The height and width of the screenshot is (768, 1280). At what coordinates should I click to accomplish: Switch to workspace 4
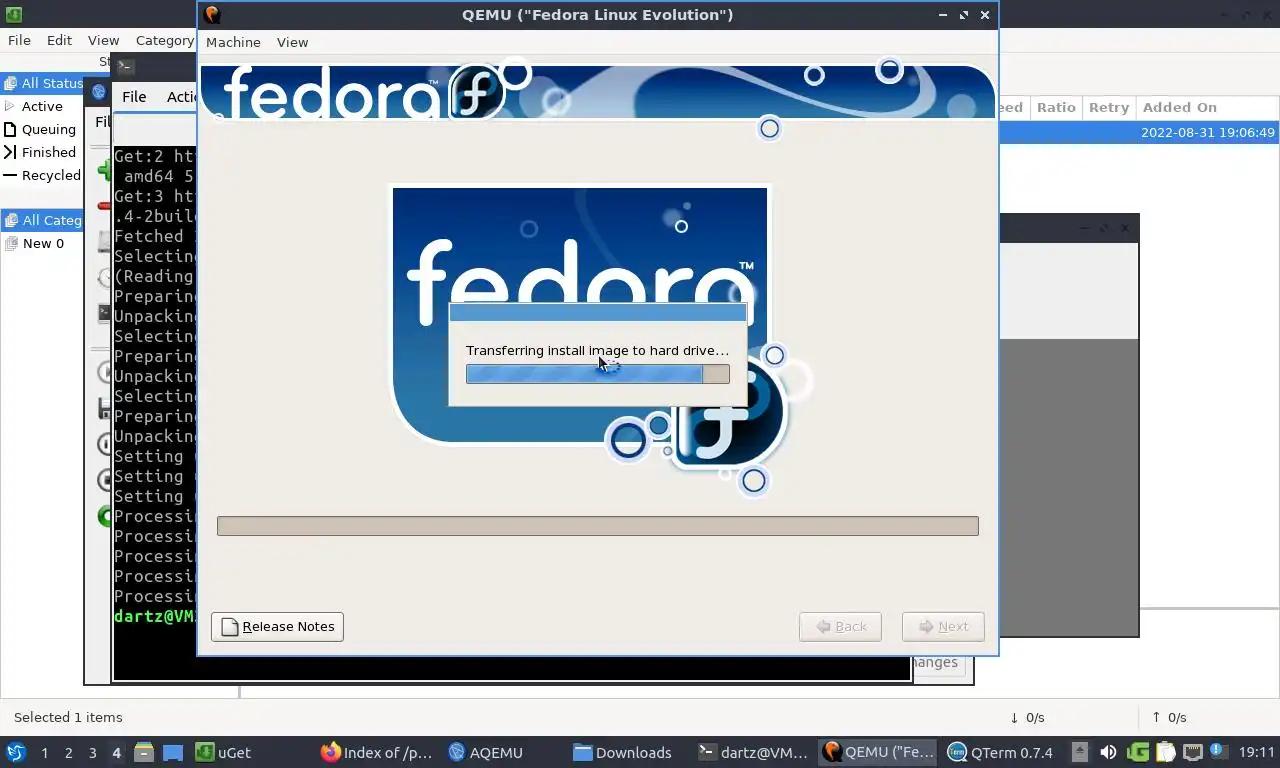point(116,753)
